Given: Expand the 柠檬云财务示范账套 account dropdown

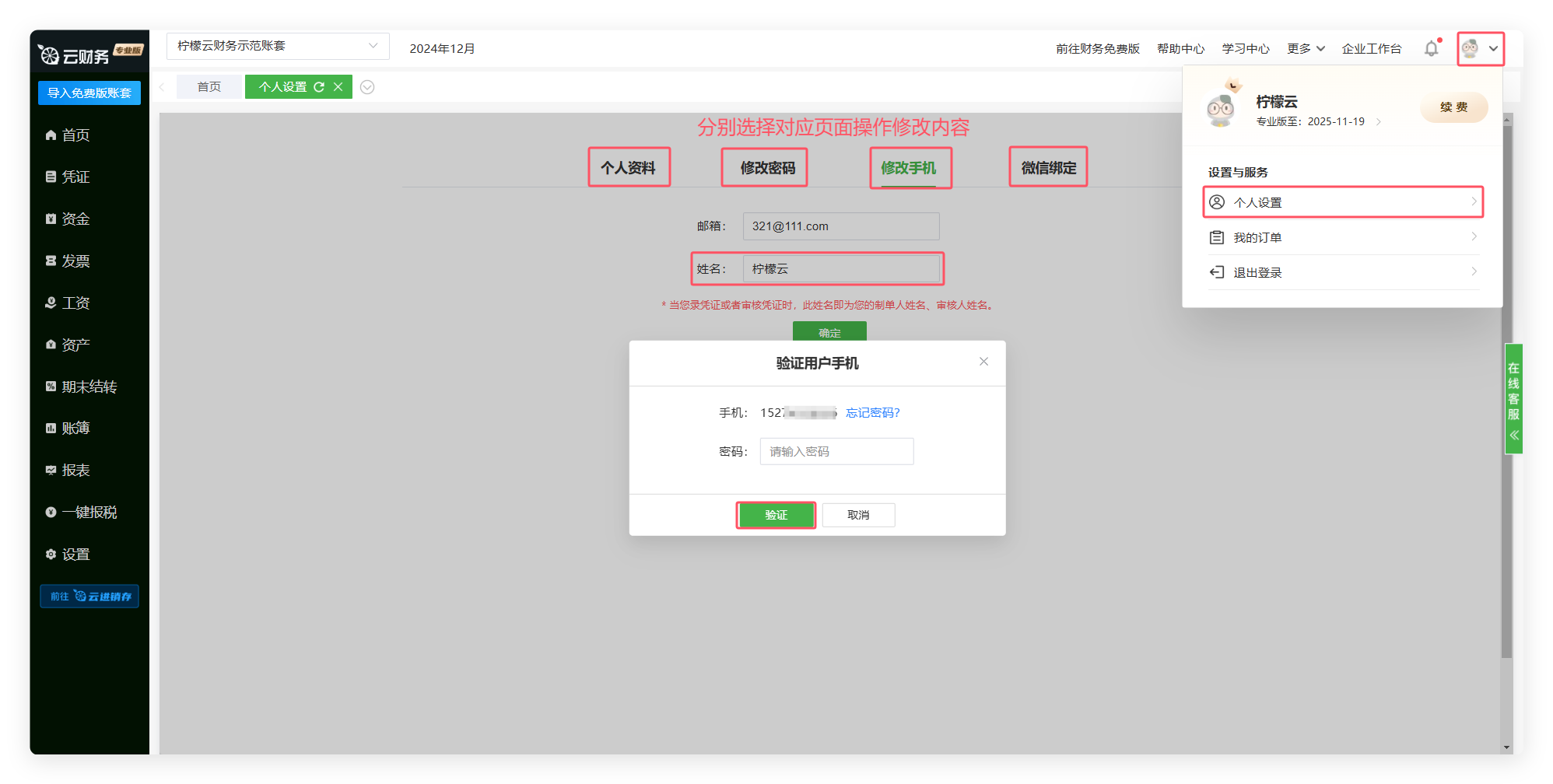Looking at the screenshot, I should click(277, 46).
